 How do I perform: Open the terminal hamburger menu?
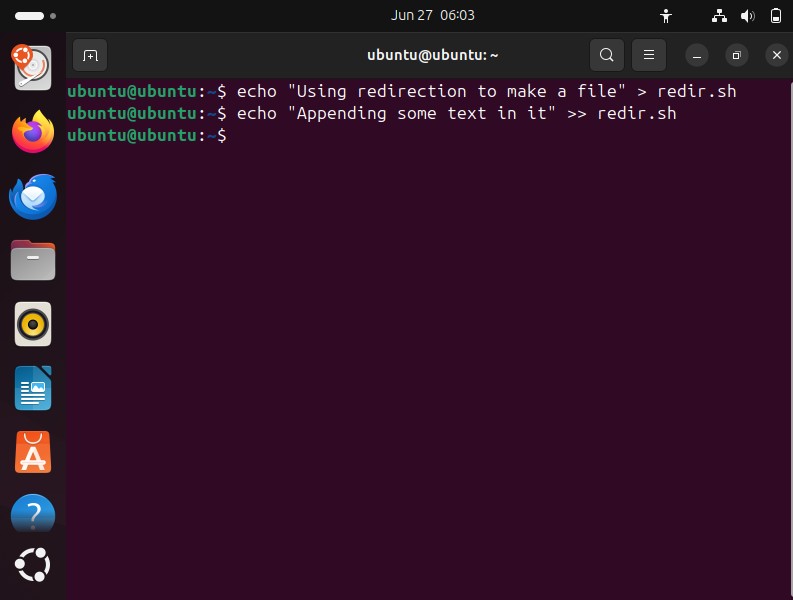click(649, 55)
